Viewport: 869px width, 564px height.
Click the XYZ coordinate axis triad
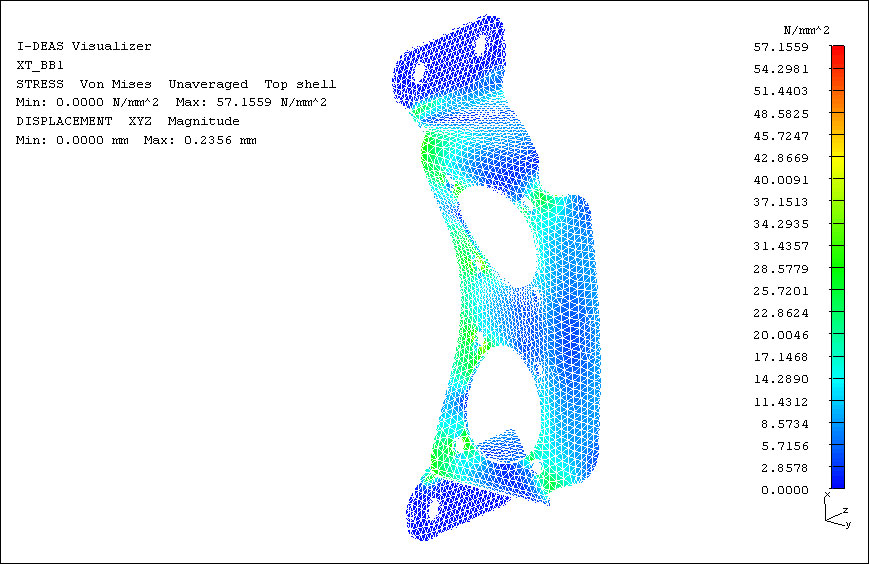[x=837, y=509]
